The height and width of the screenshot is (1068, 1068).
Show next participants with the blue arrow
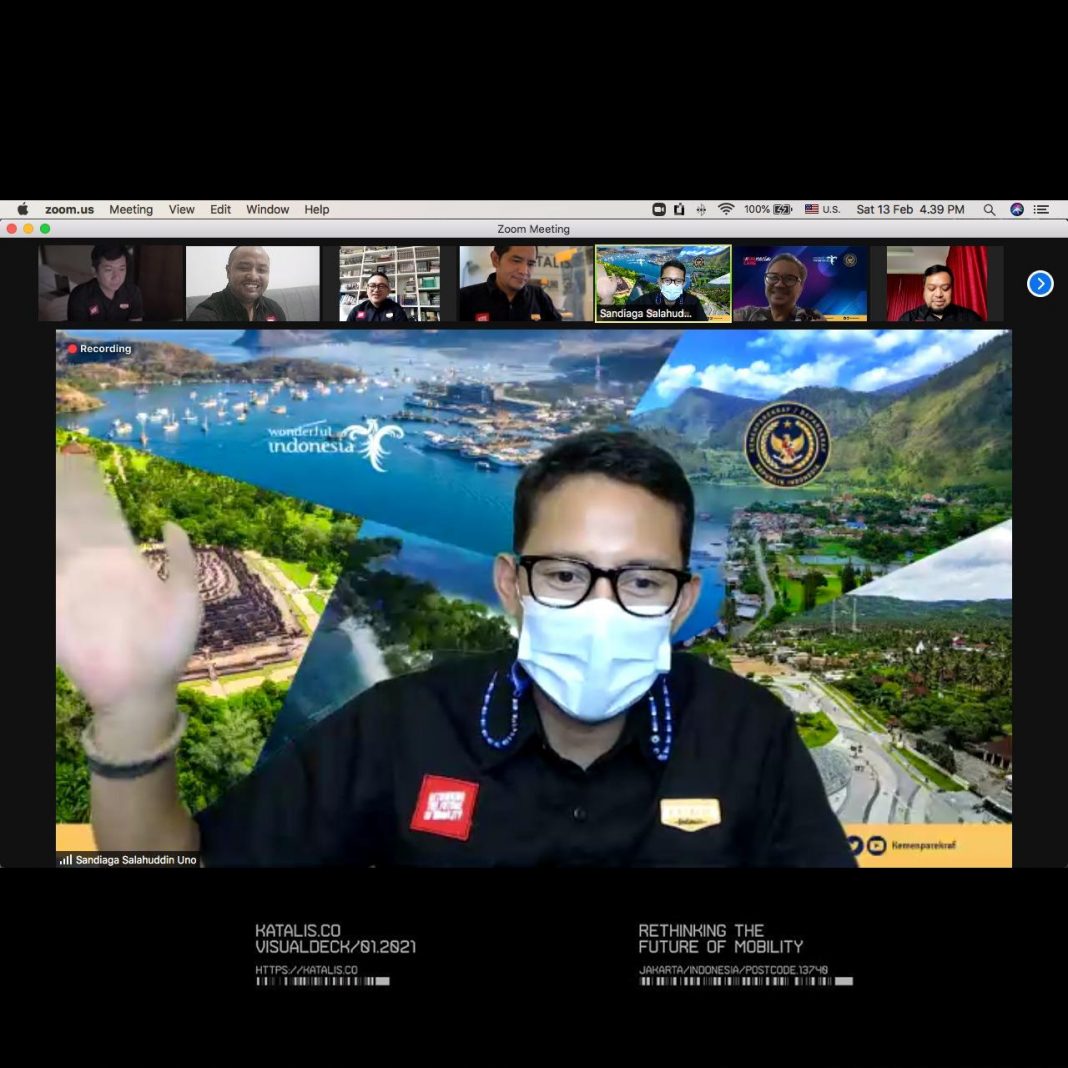click(x=1040, y=284)
